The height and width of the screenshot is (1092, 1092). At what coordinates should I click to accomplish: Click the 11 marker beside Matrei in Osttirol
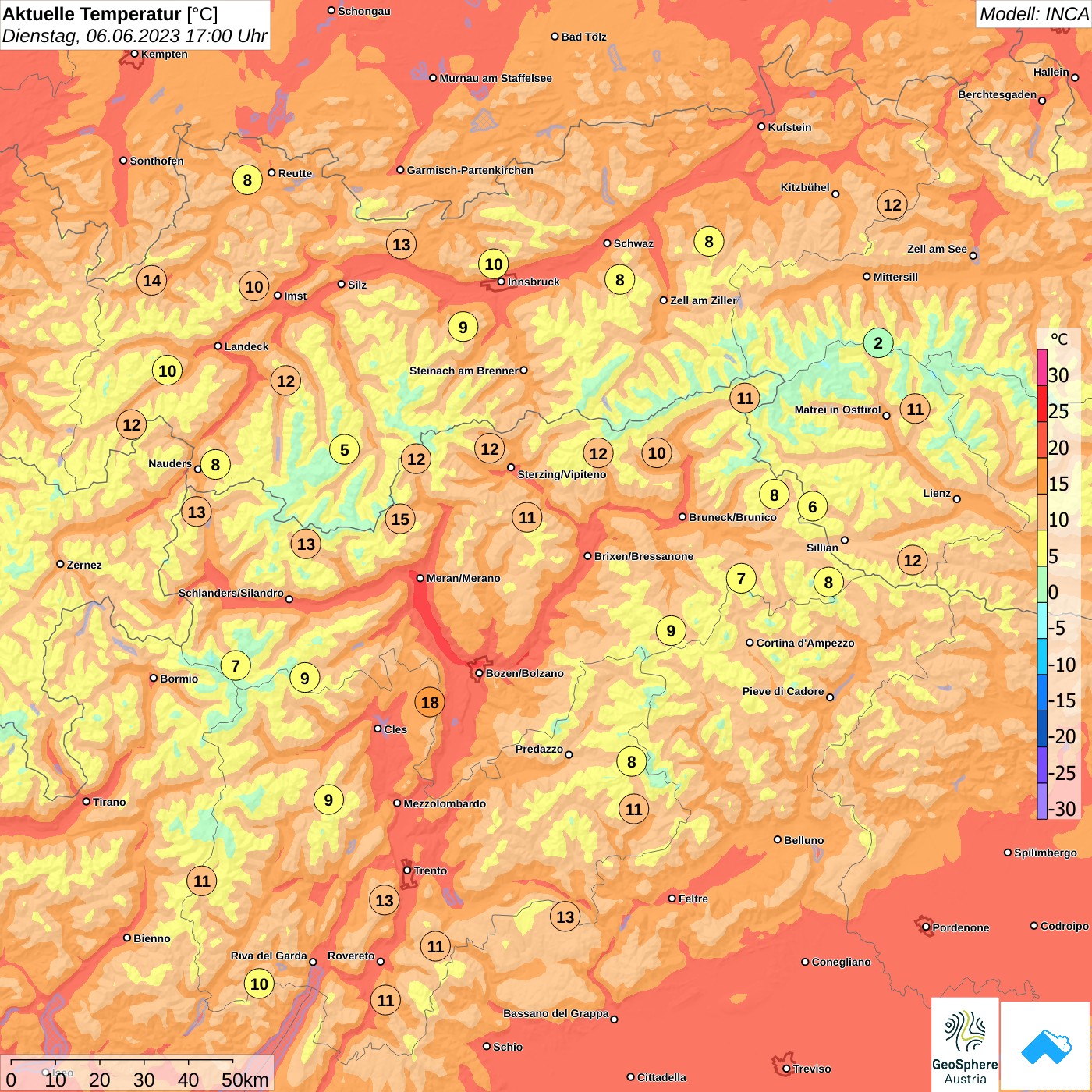[x=915, y=409]
